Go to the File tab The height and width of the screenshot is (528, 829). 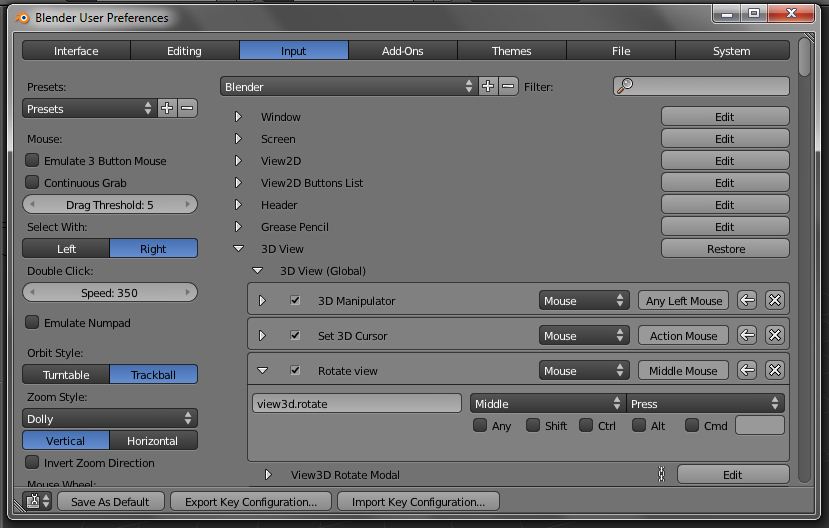621,51
